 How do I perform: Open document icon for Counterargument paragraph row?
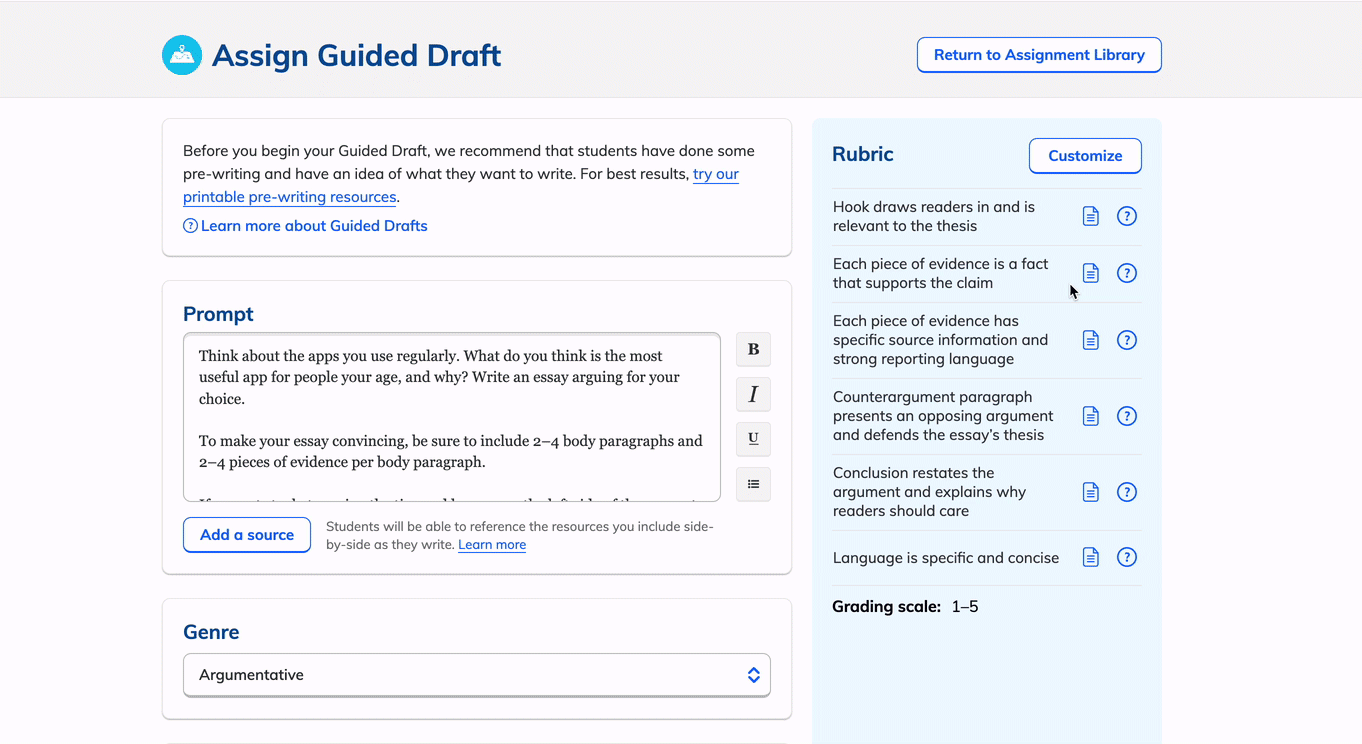pyautogui.click(x=1091, y=416)
